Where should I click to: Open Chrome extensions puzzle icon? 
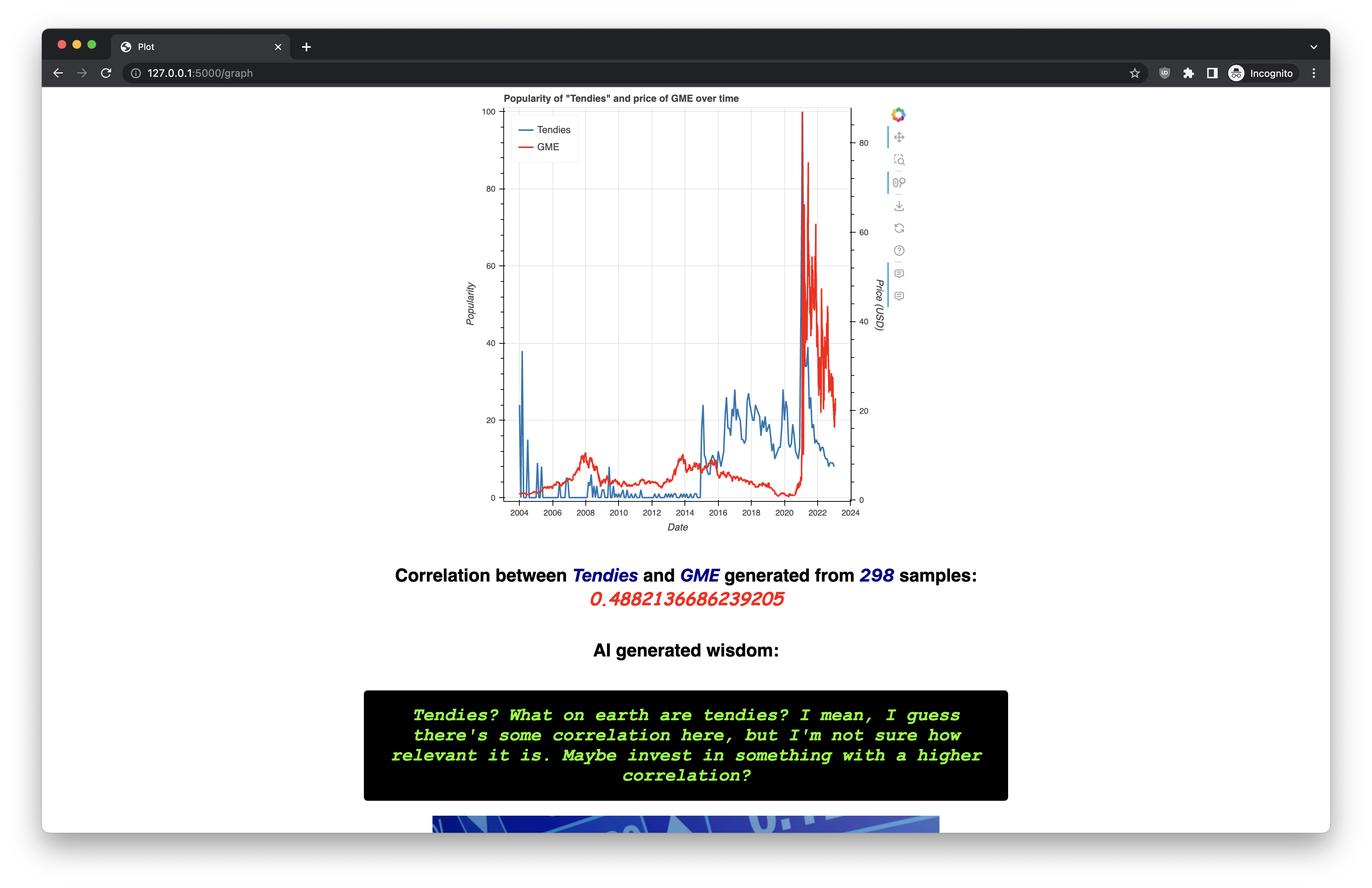pos(1188,73)
